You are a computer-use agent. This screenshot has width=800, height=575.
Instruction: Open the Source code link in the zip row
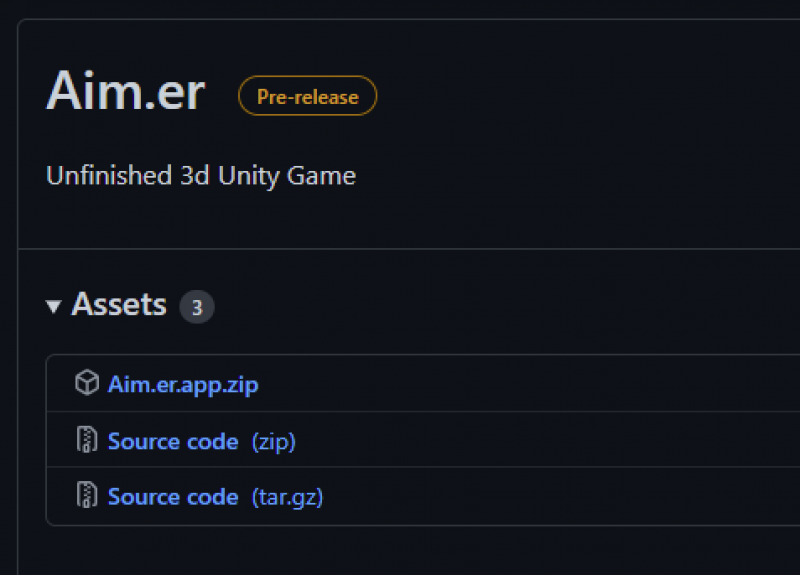173,441
